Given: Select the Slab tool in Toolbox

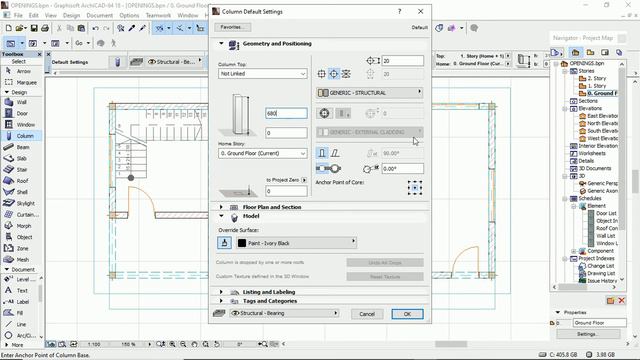Looking at the screenshot, I should coord(21,158).
